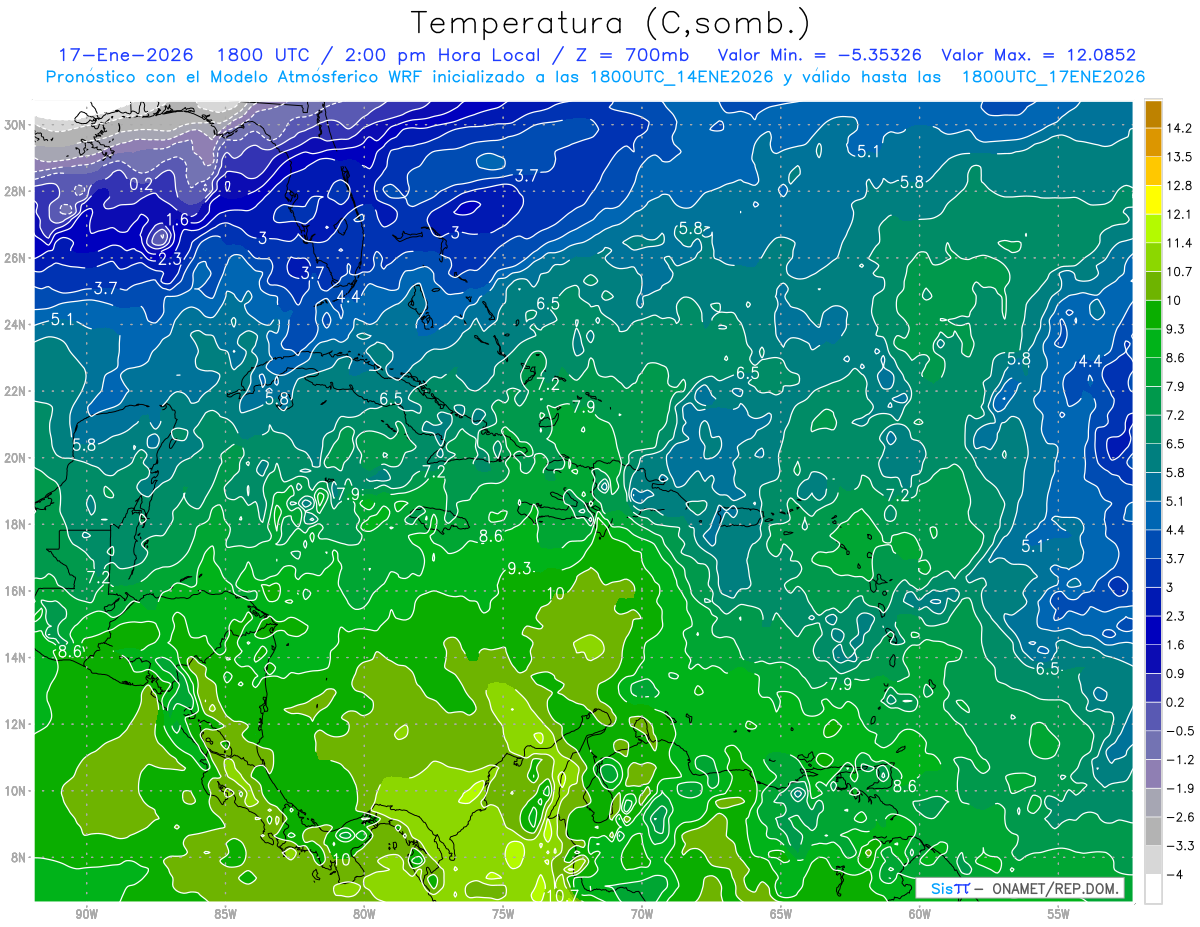
Task: Click the 10.7 contour label on the map
Action: 562,896
